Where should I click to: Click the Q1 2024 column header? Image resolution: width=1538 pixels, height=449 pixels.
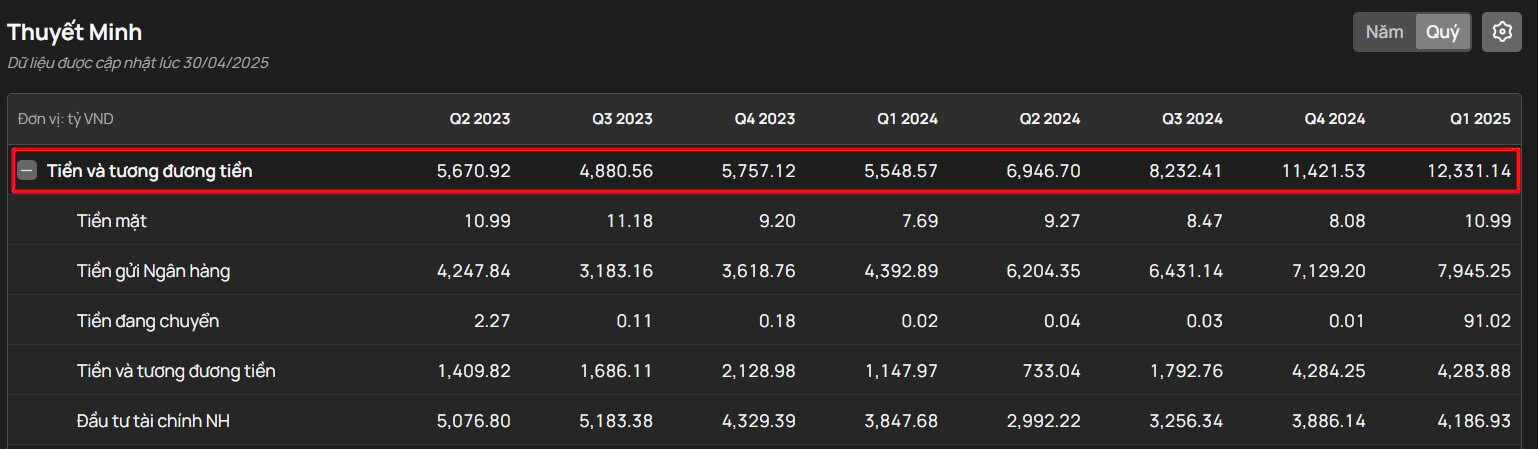coord(907,119)
